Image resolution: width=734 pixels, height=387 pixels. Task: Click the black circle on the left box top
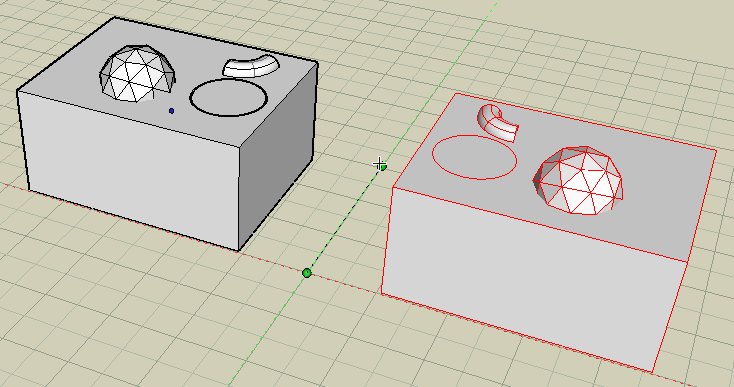(228, 97)
